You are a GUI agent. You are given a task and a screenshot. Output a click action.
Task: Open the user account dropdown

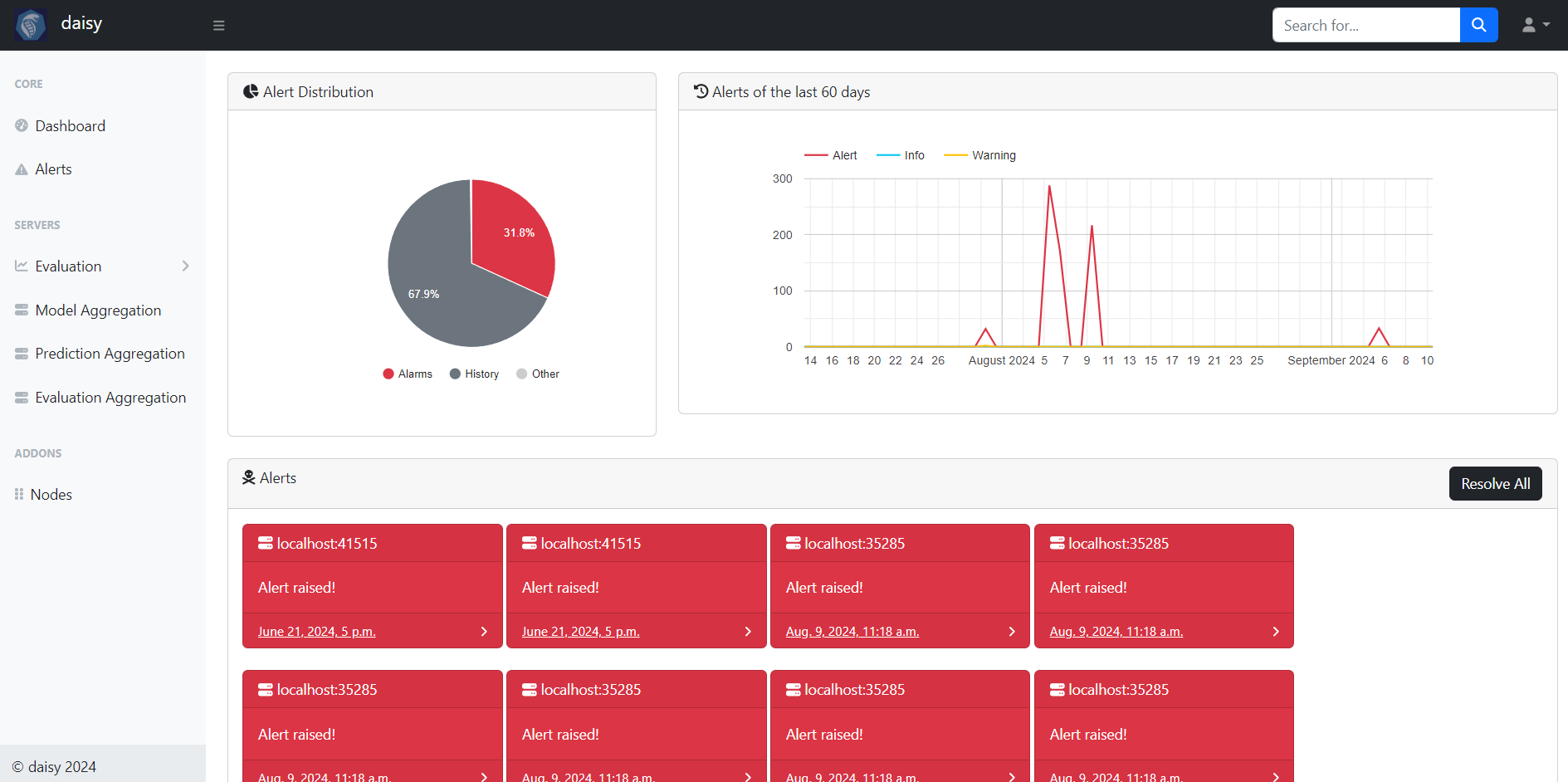coord(1535,26)
